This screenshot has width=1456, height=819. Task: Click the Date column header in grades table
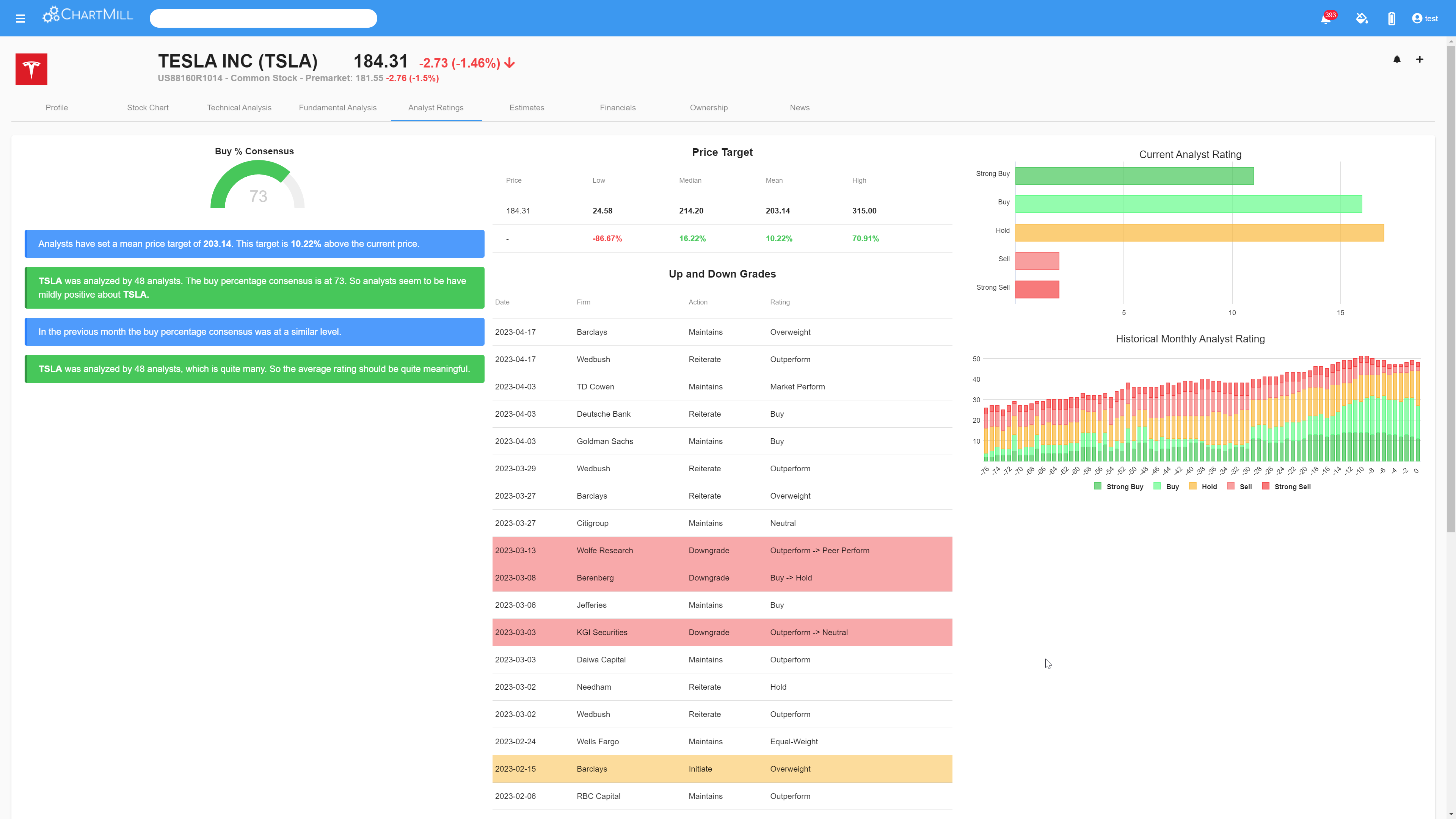pos(502,302)
